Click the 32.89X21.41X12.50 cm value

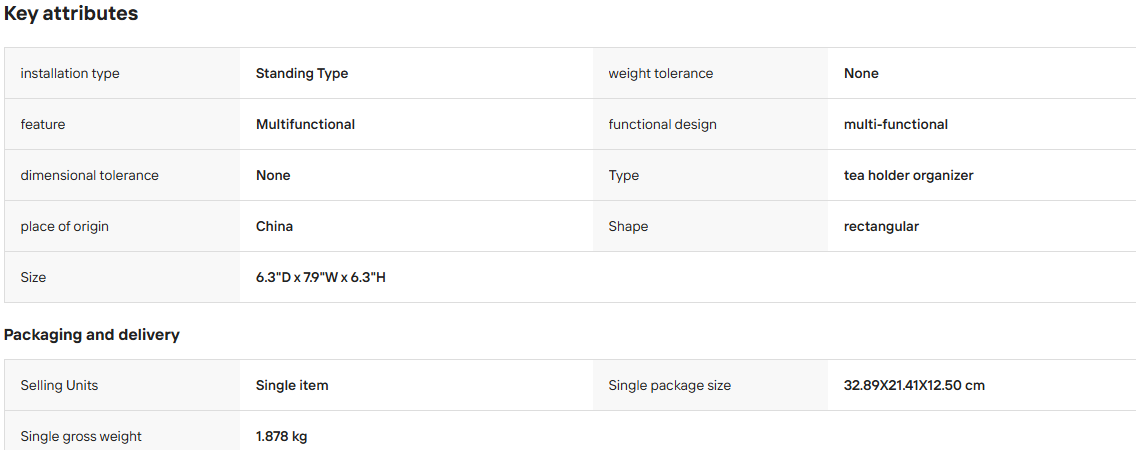914,386
